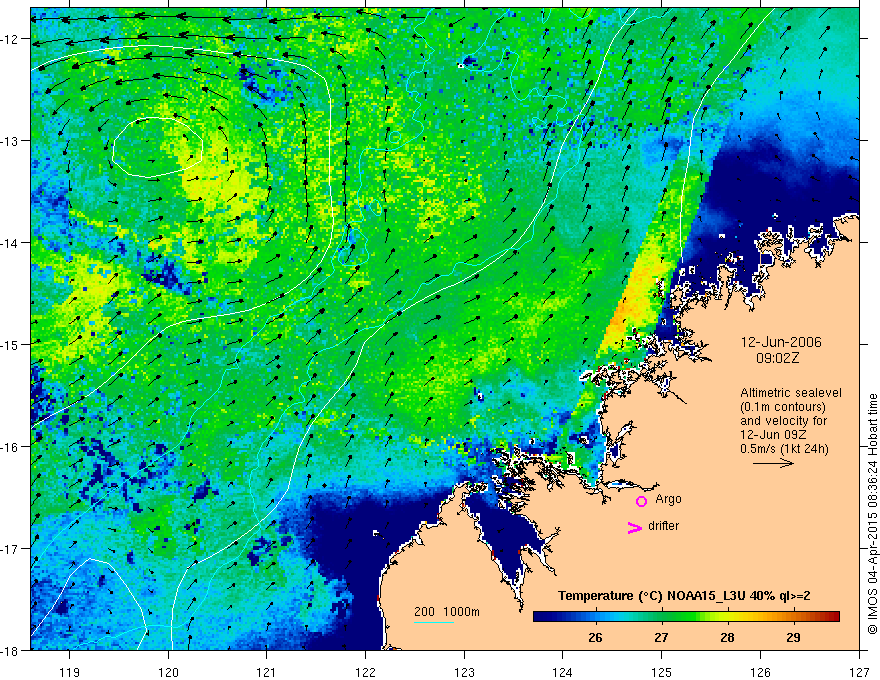Image resolution: width=880 pixels, height=680 pixels.
Task: Click the latitude label -18
Action: [x=11, y=650]
